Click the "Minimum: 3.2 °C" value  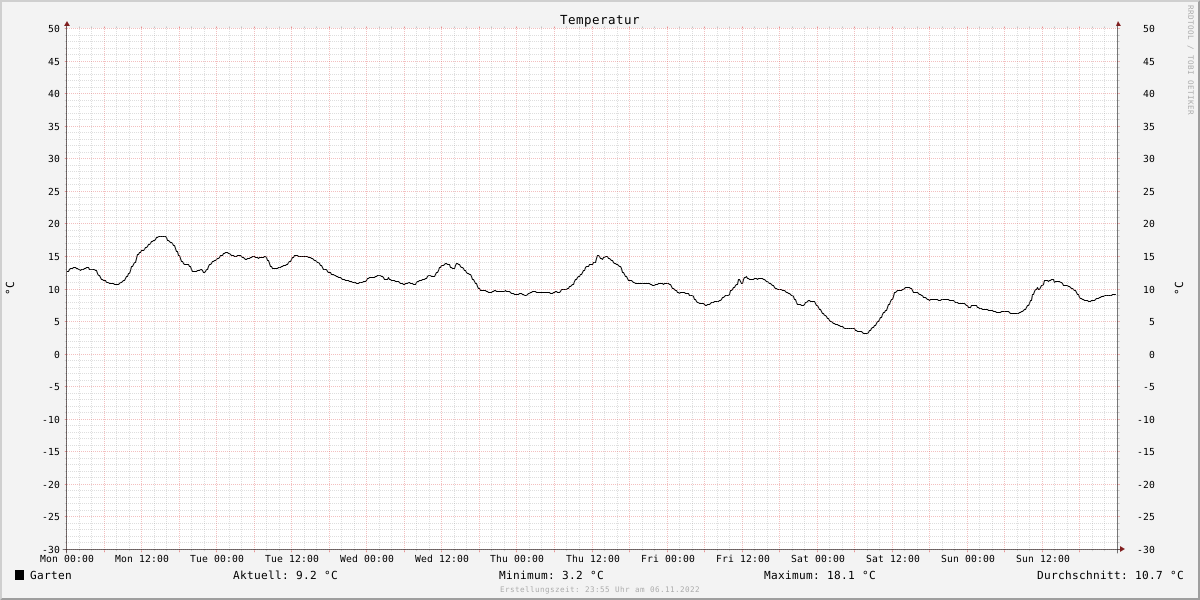(x=551, y=575)
